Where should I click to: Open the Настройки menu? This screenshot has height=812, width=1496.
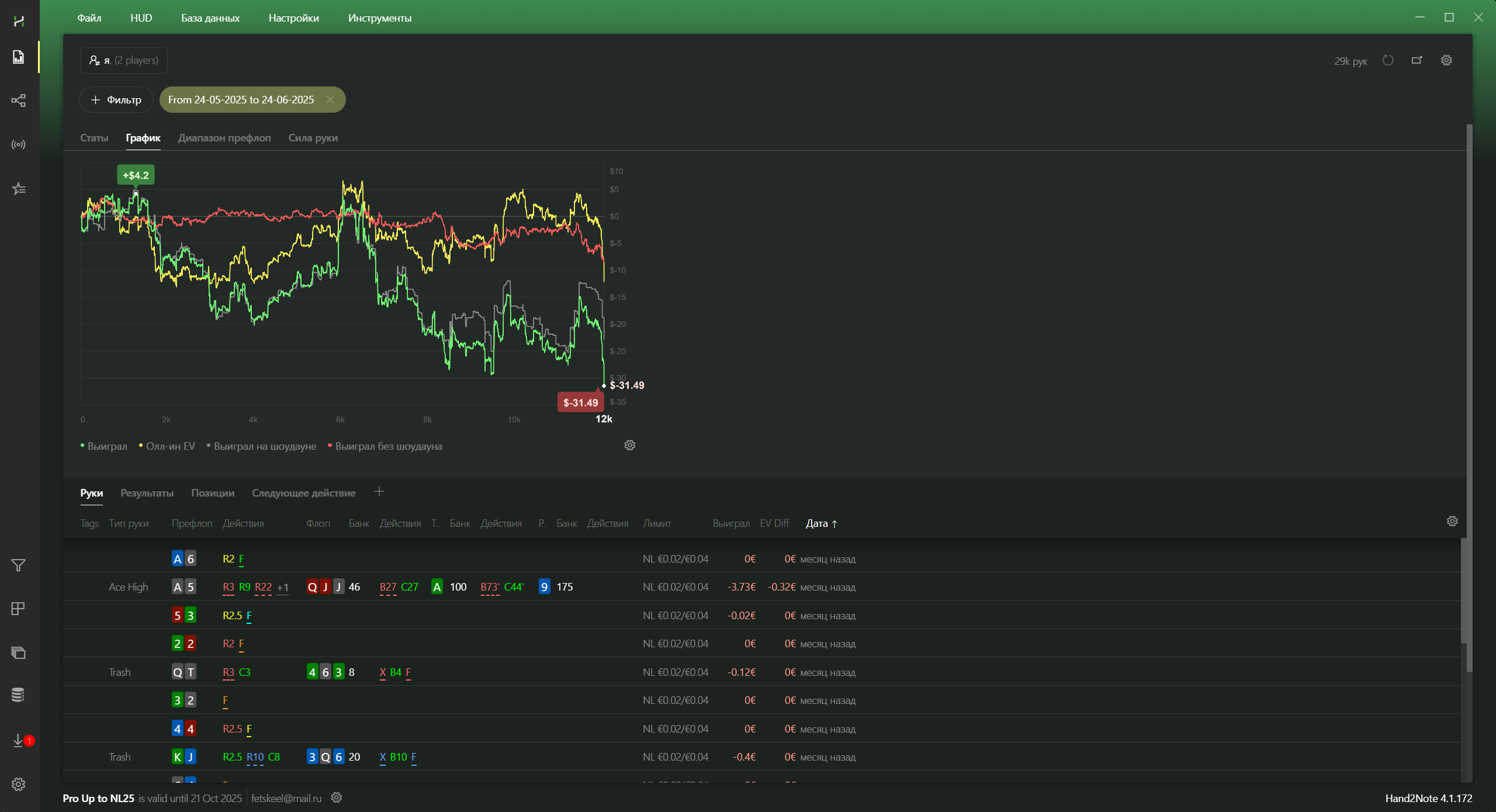pyautogui.click(x=294, y=18)
